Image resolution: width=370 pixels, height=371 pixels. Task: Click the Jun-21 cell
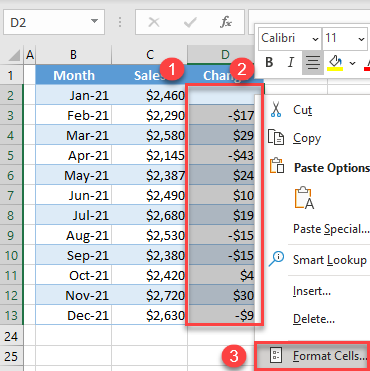(74, 195)
